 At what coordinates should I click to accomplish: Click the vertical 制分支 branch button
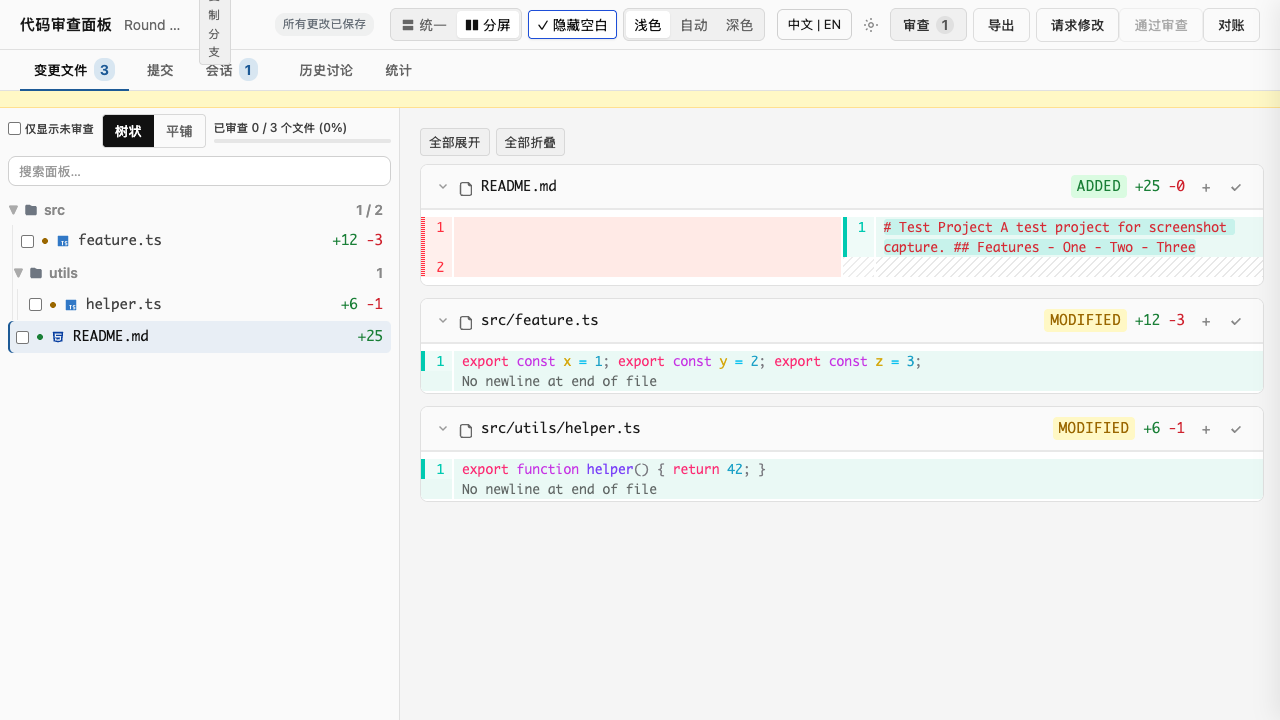(214, 32)
